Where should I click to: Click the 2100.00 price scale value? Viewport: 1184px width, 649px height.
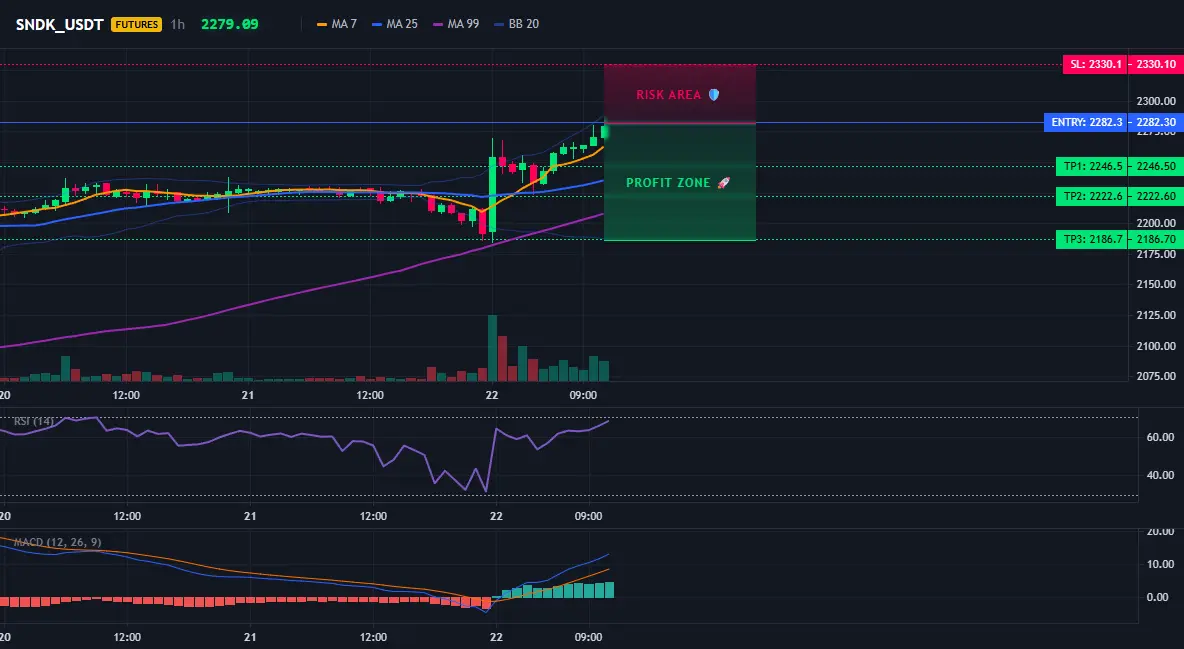(1156, 346)
